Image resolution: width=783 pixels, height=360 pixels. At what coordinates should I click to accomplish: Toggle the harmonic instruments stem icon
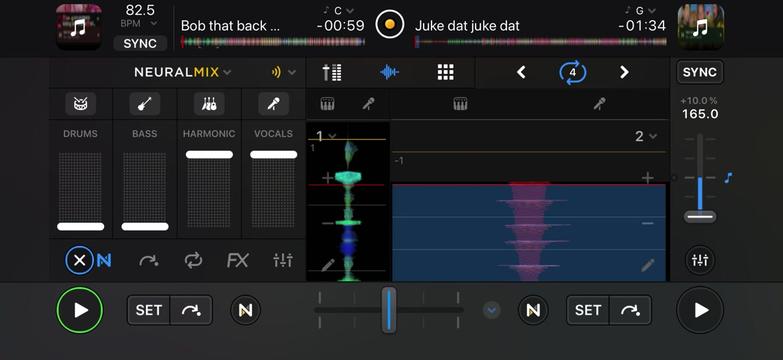tap(209, 104)
